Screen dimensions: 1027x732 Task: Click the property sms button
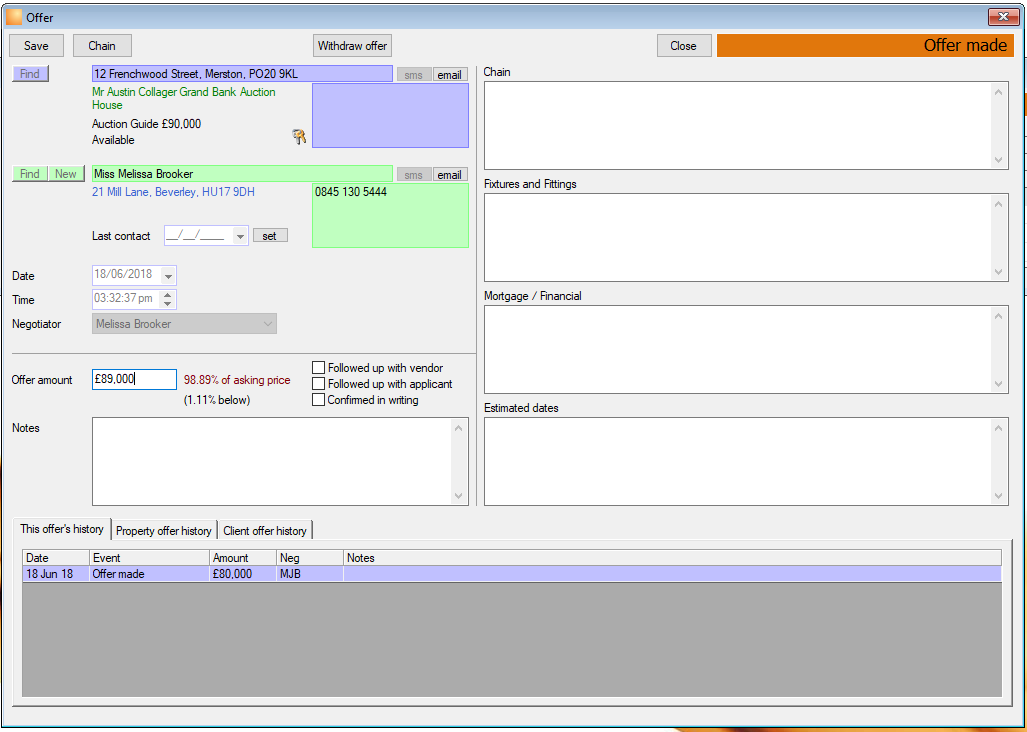(414, 75)
